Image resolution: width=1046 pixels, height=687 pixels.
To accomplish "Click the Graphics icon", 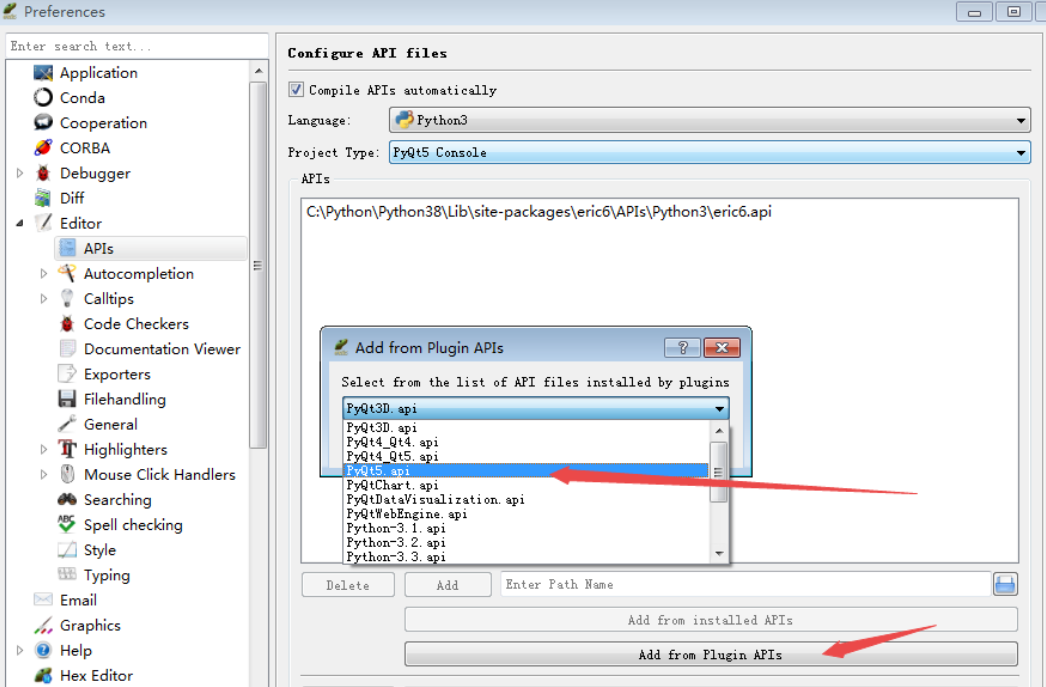I will [x=43, y=625].
